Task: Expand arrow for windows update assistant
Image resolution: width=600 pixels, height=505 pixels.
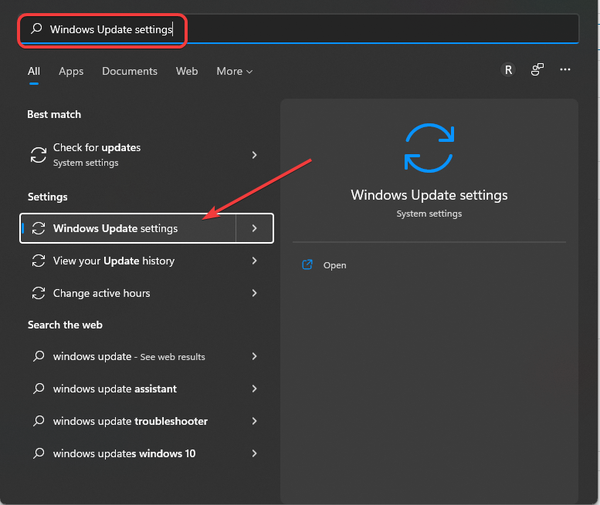Action: pyautogui.click(x=254, y=389)
